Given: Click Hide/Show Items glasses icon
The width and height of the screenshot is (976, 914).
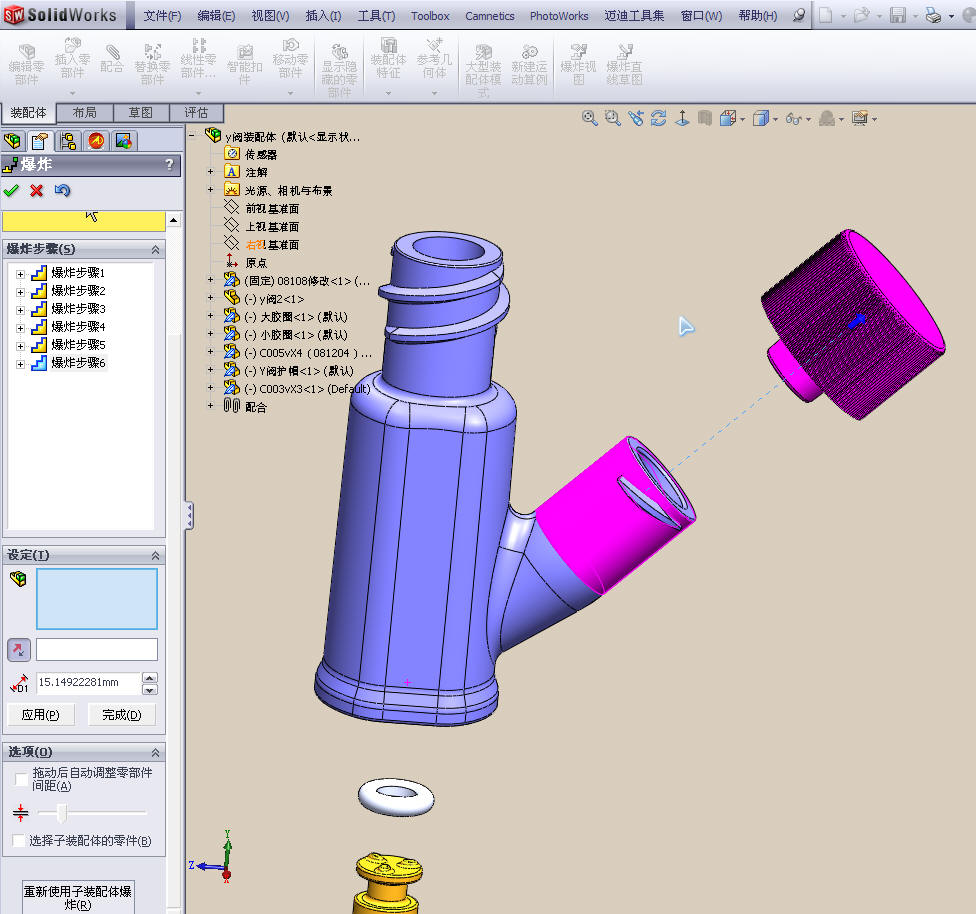Looking at the screenshot, I should coord(793,118).
